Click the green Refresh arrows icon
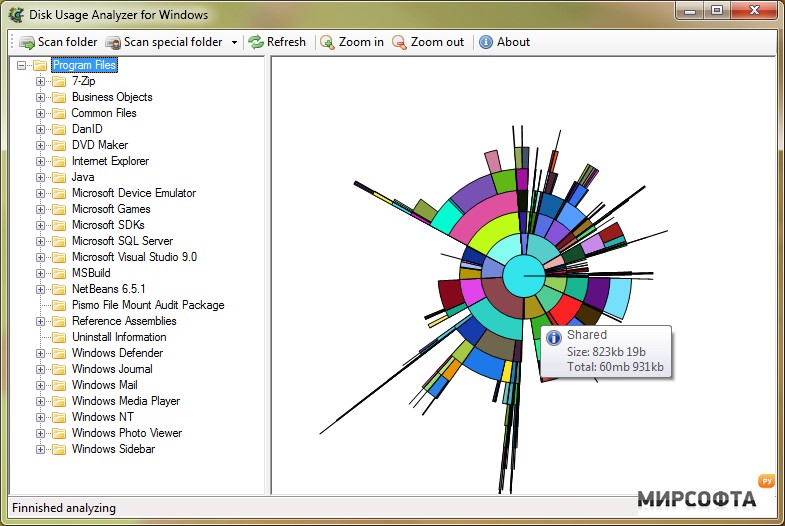The image size is (785, 526). pos(256,42)
